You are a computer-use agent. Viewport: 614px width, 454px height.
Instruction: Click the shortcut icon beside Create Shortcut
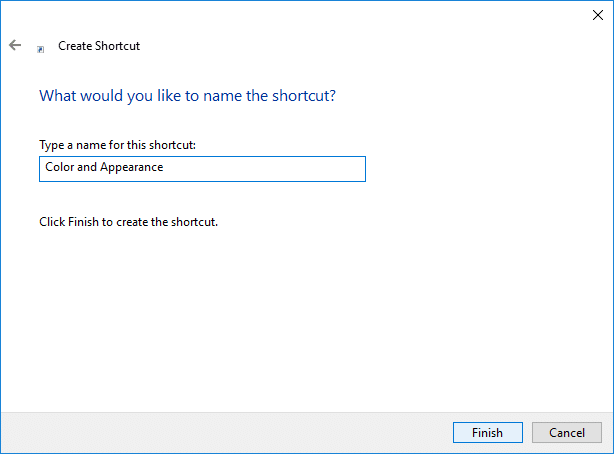click(40, 47)
